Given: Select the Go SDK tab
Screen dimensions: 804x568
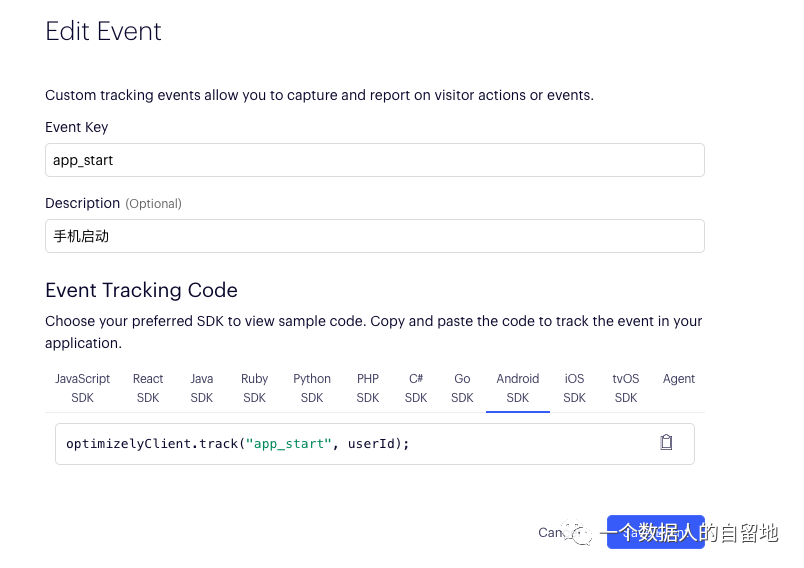Looking at the screenshot, I should click(x=462, y=388).
